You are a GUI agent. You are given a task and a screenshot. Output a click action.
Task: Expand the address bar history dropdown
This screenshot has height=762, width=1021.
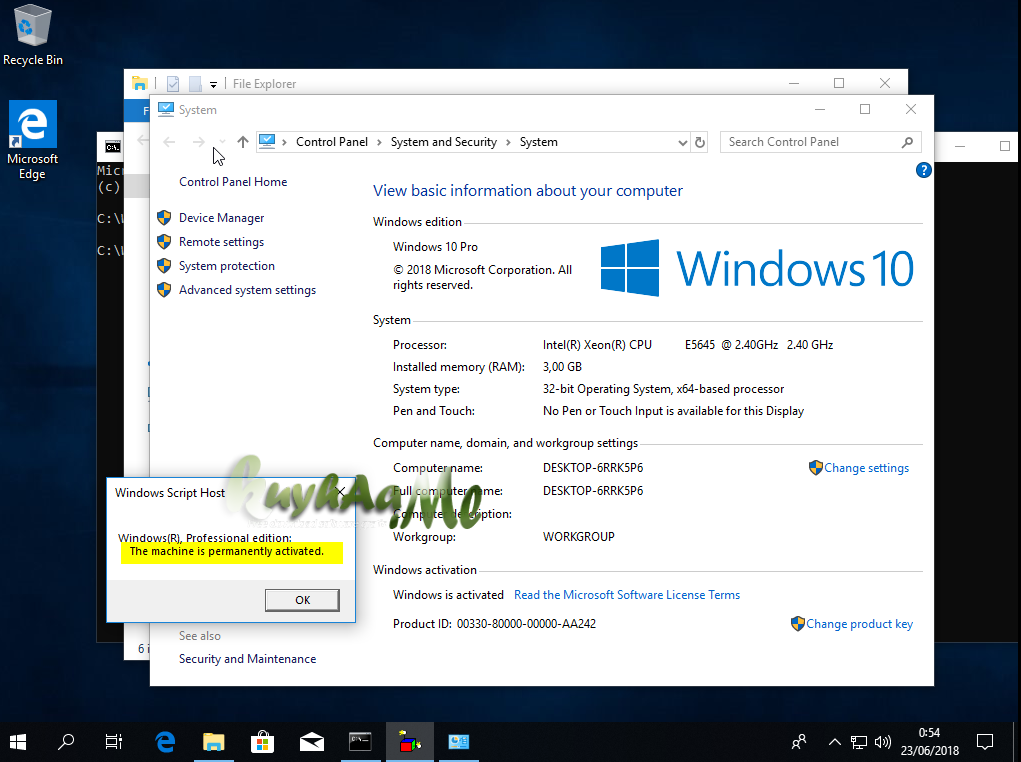click(682, 142)
